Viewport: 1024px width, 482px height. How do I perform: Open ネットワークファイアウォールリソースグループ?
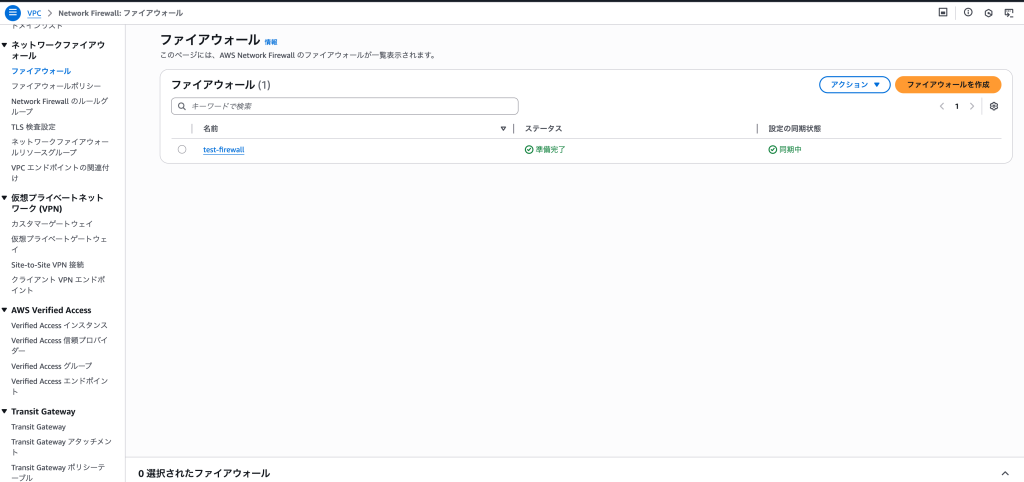pos(59,147)
